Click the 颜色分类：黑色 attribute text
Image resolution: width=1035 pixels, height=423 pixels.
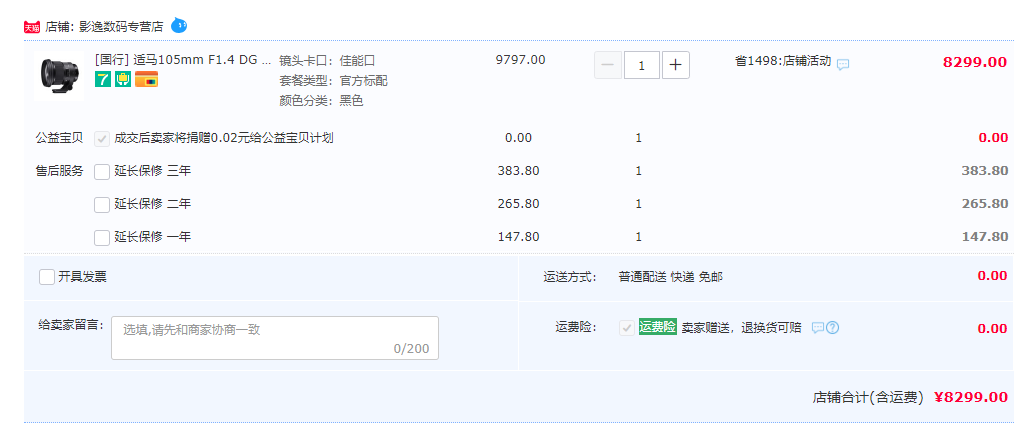(x=321, y=101)
